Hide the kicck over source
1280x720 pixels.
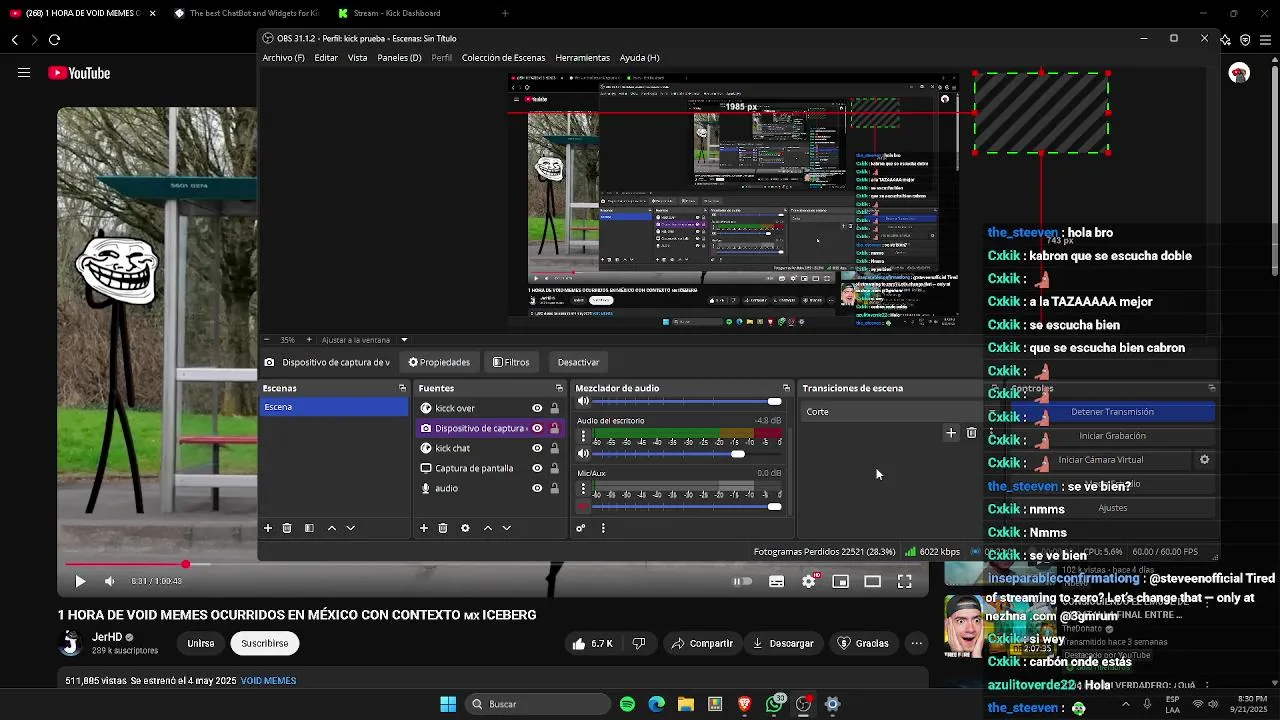click(537, 408)
